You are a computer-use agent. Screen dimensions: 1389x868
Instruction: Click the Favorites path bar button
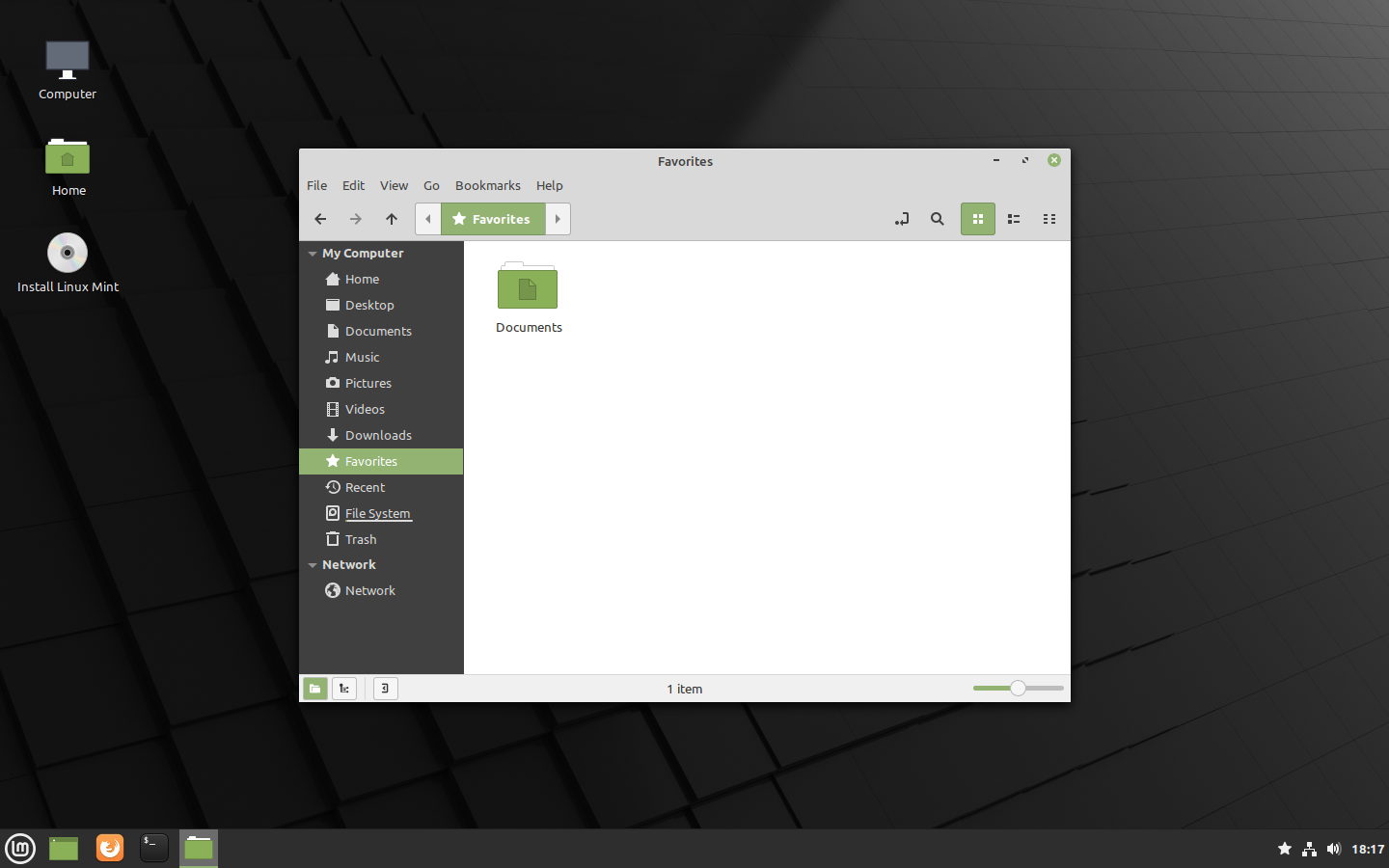point(493,219)
